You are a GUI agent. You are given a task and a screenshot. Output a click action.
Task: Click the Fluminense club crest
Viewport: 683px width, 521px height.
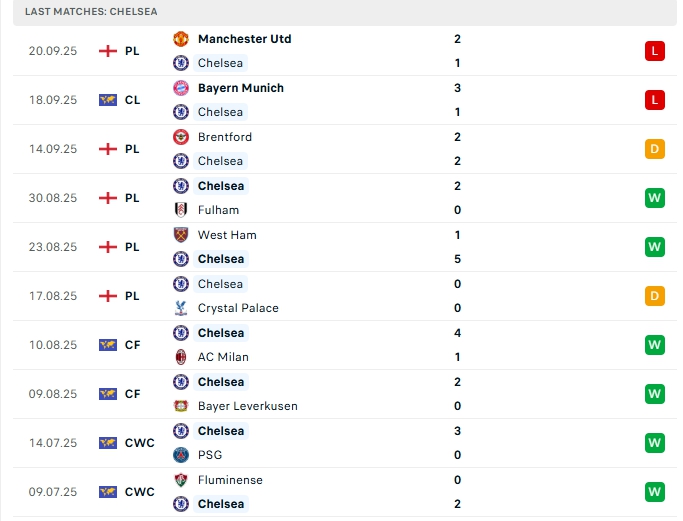(x=181, y=480)
